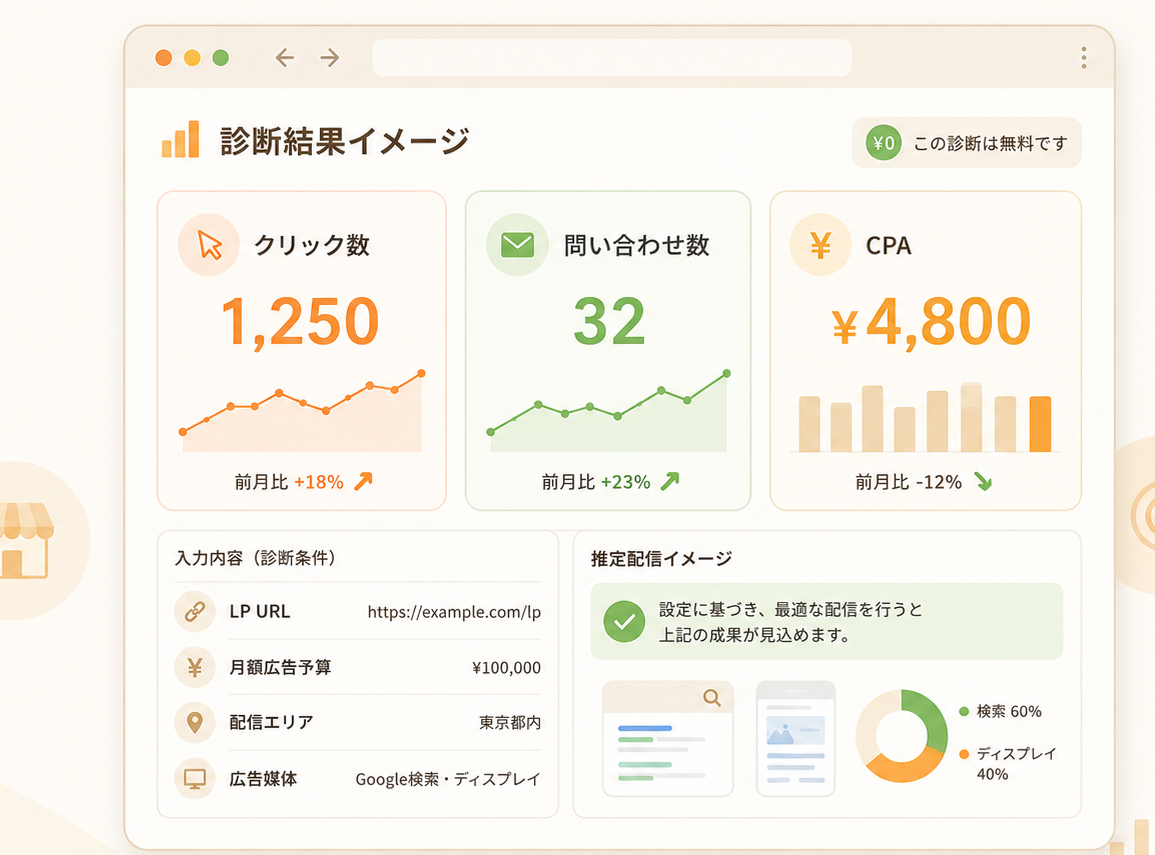The height and width of the screenshot is (855, 1155).
Task: Click the 前月比 +18% text
Action: click(x=289, y=482)
